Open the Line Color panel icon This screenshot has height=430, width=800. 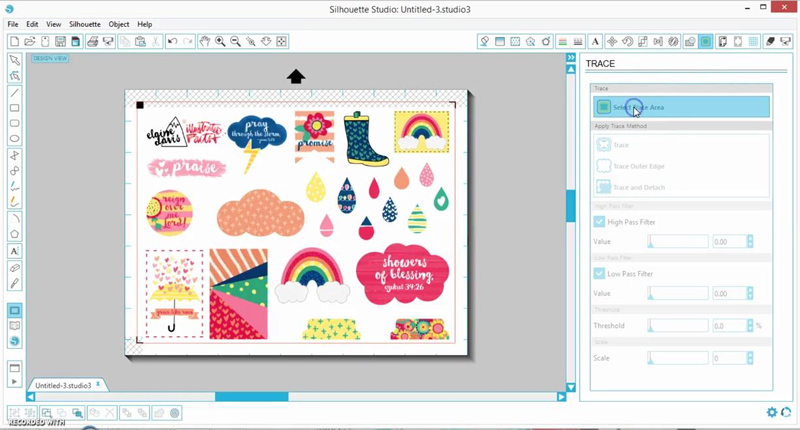[x=563, y=41]
